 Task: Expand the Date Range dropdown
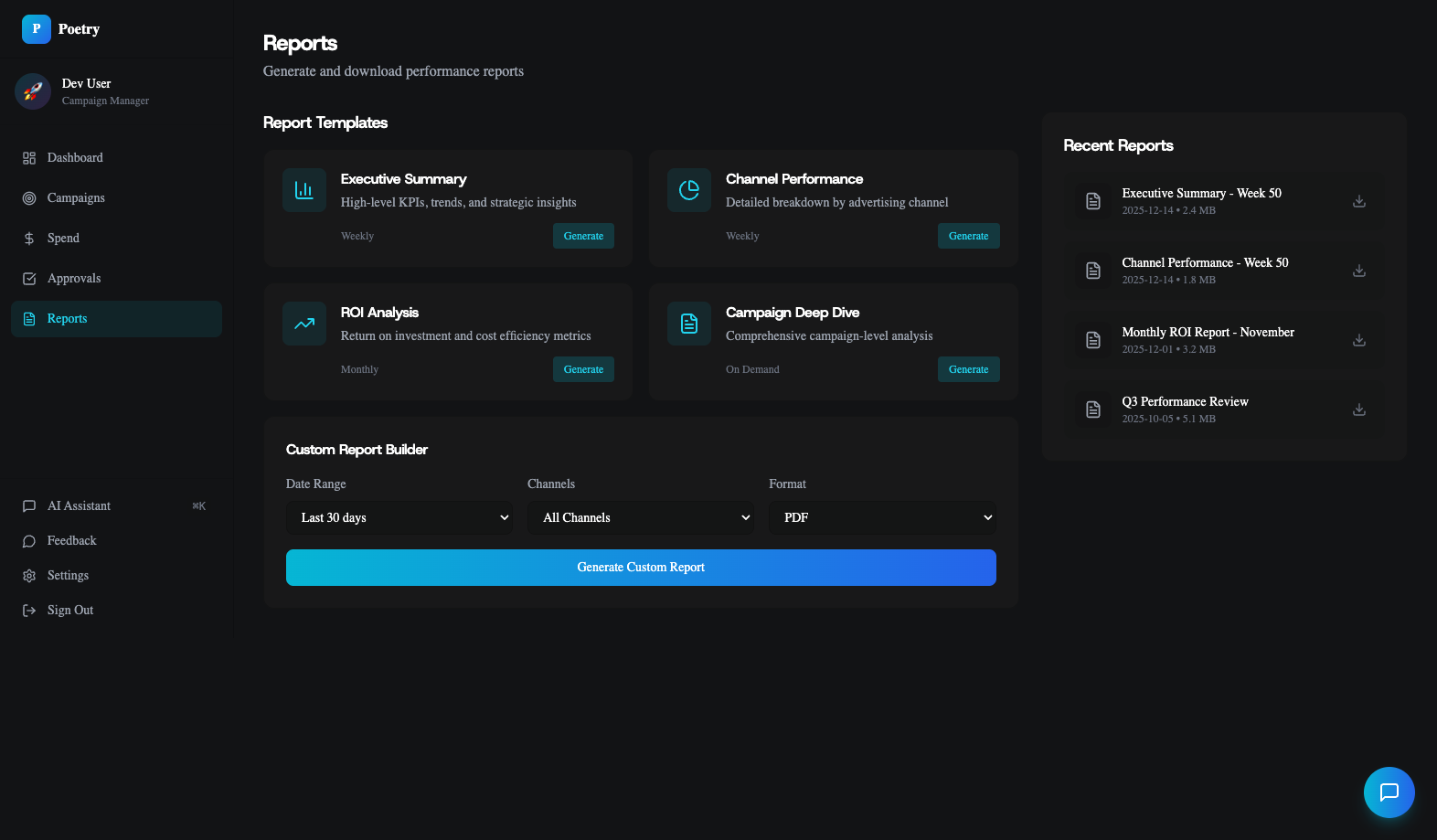[399, 517]
